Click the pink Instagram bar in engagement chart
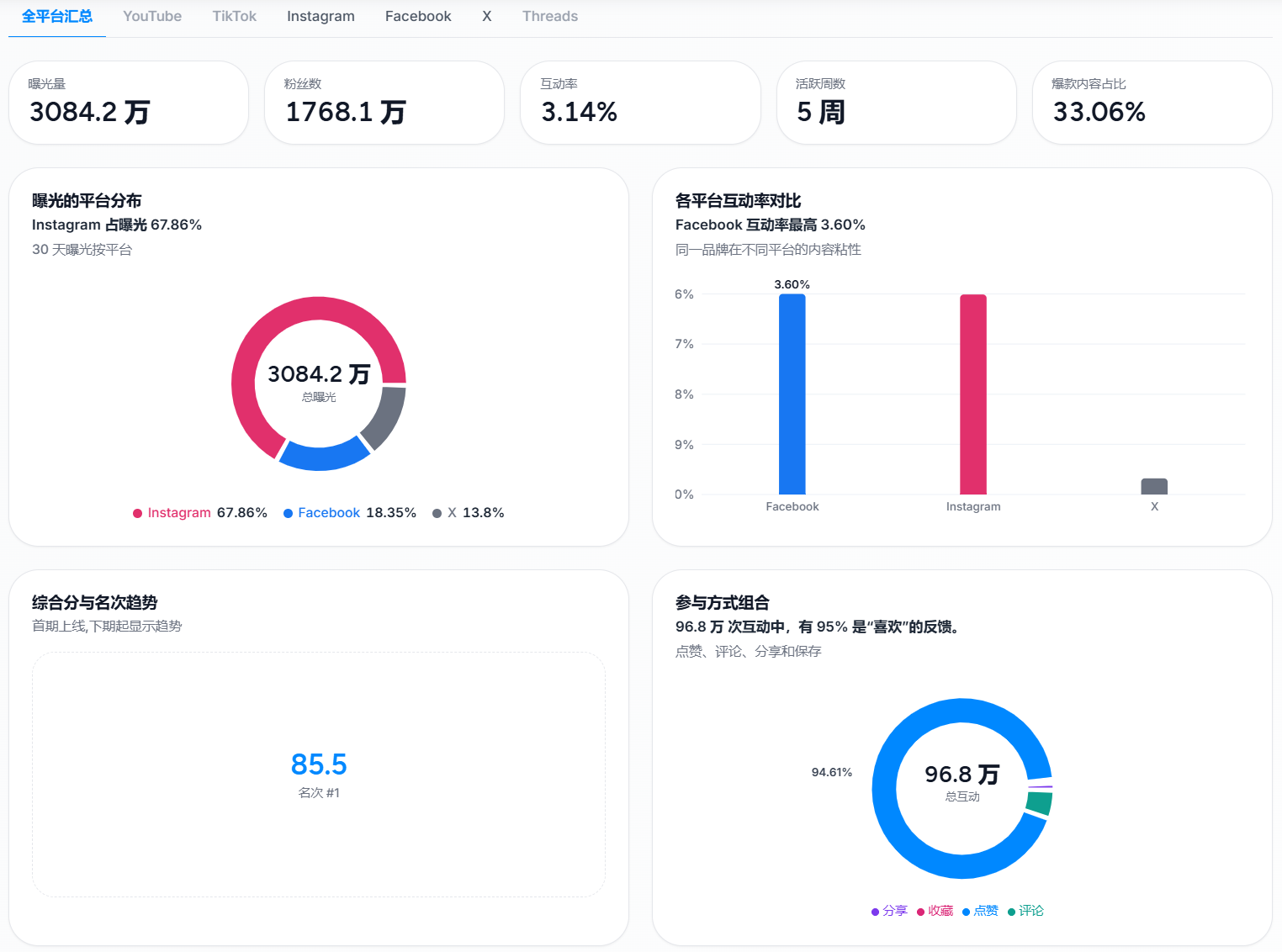The image size is (1282, 952). [x=973, y=394]
